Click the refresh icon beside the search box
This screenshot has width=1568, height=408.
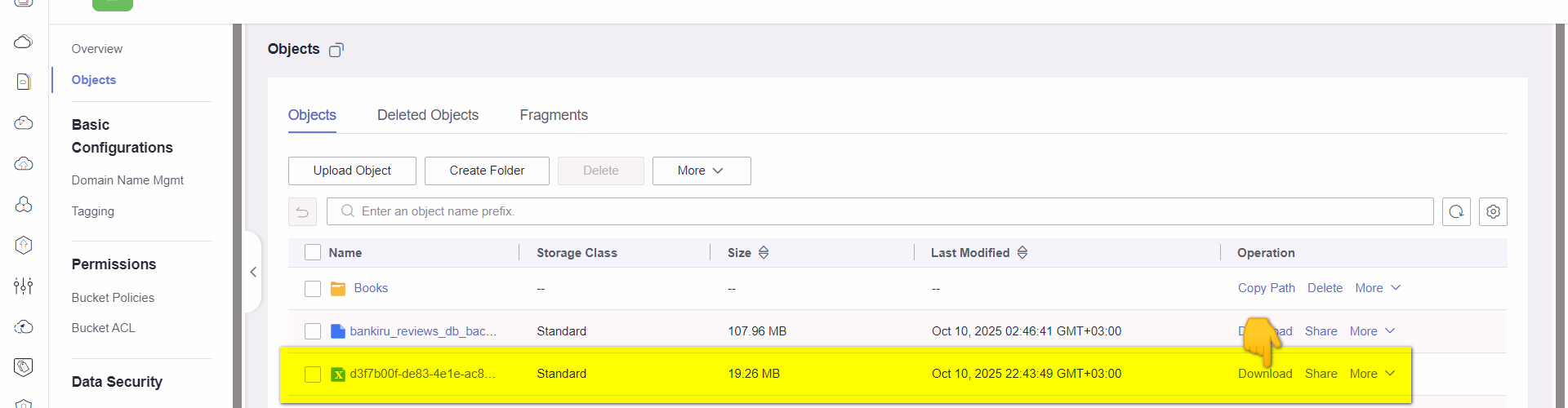tap(1456, 211)
